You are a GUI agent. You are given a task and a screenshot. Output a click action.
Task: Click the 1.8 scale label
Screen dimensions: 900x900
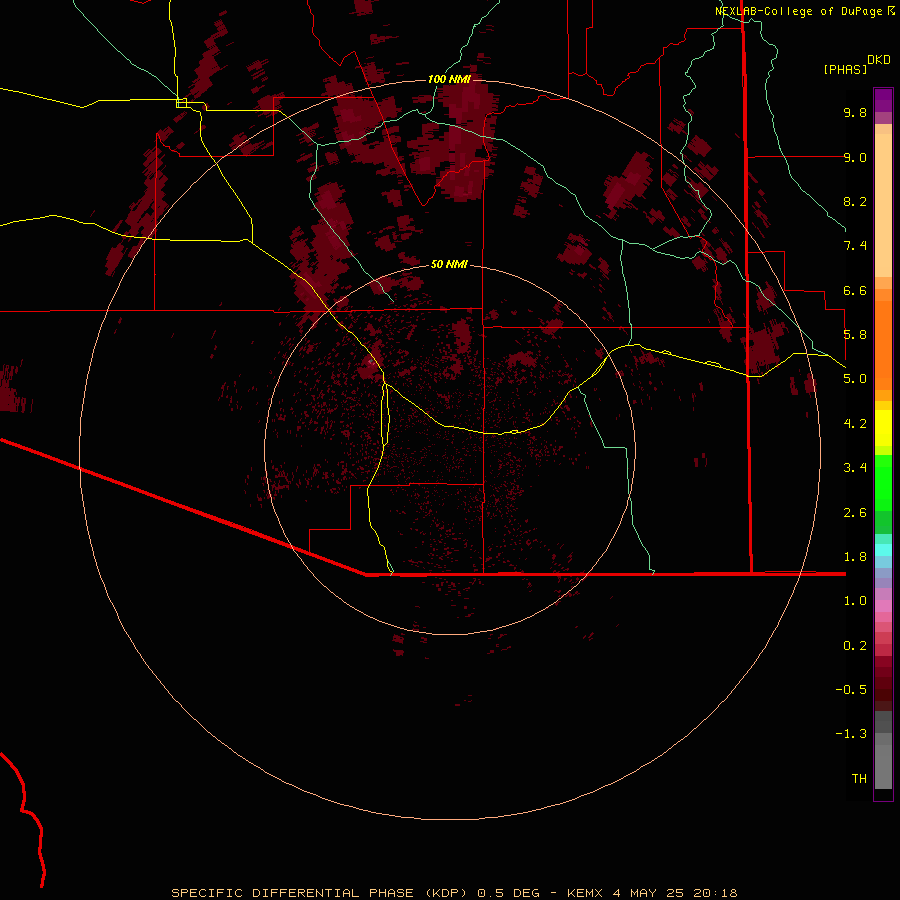pos(855,557)
